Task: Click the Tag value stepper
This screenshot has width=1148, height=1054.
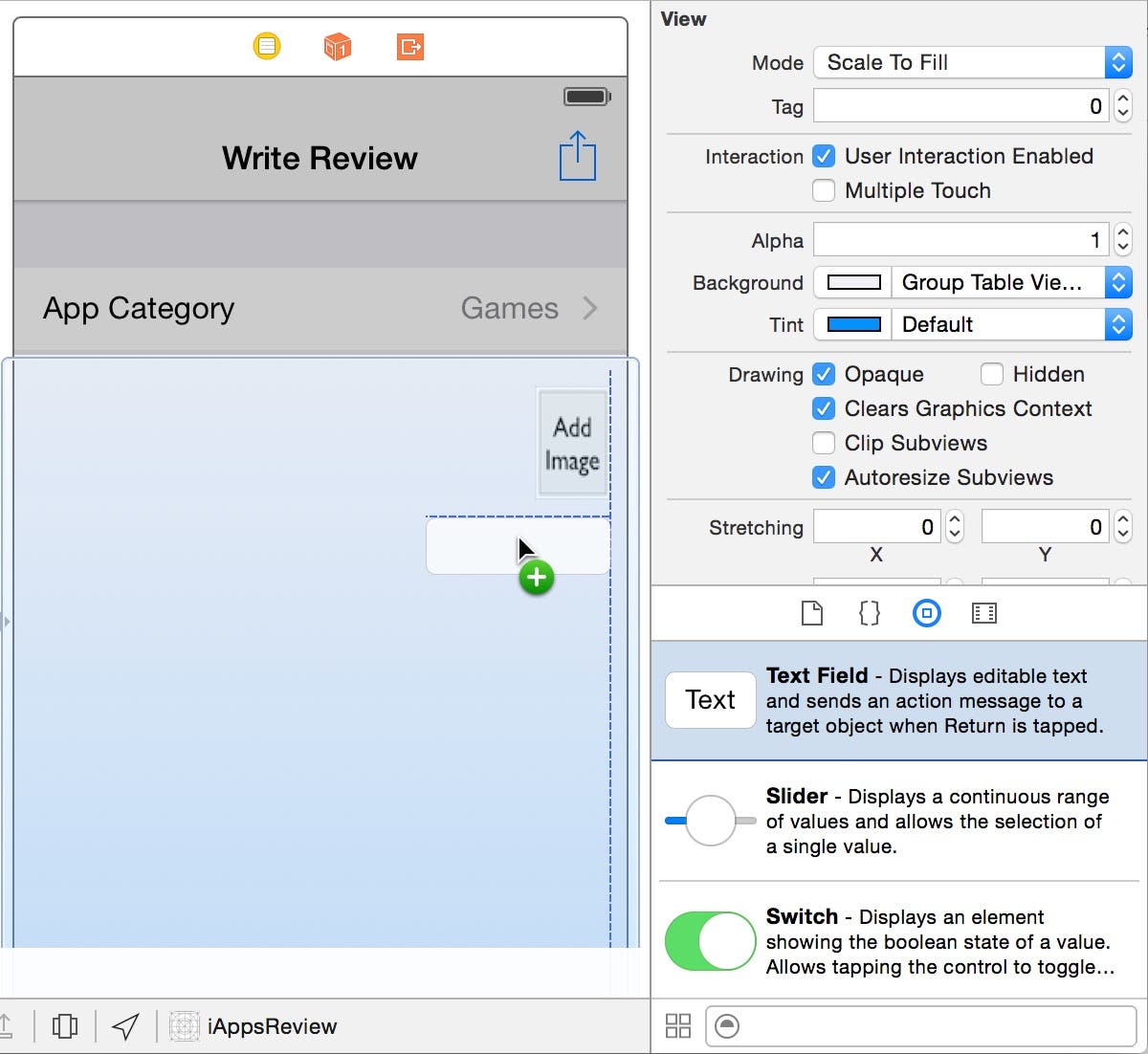Action: pos(1123,106)
